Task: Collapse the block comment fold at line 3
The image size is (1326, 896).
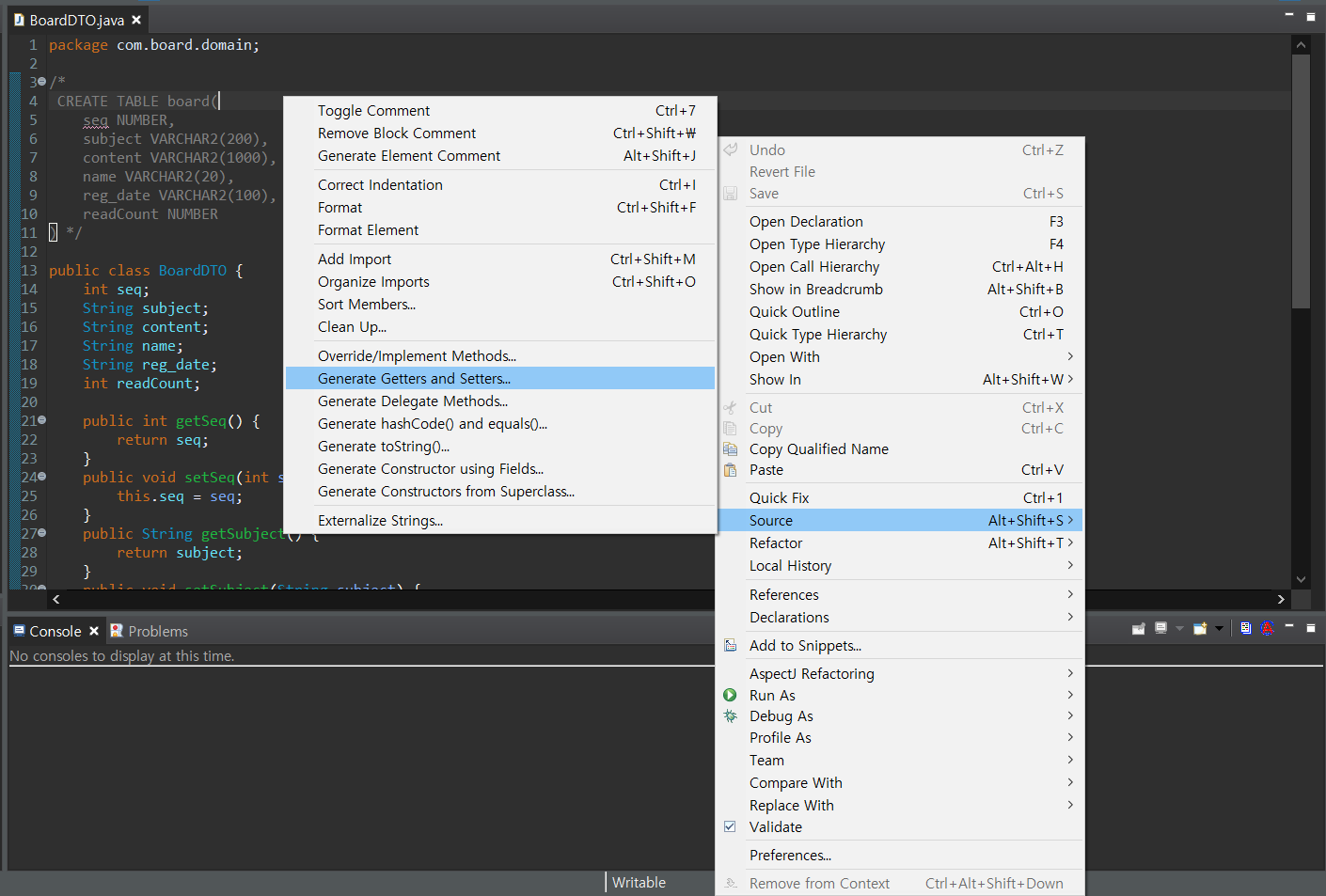Action: (x=41, y=82)
